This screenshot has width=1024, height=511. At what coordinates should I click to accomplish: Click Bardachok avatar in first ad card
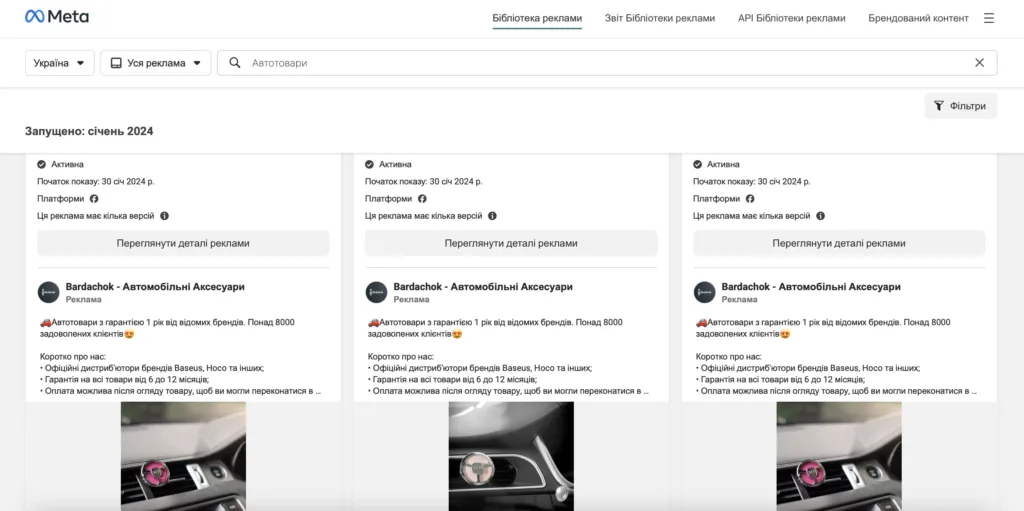click(48, 292)
